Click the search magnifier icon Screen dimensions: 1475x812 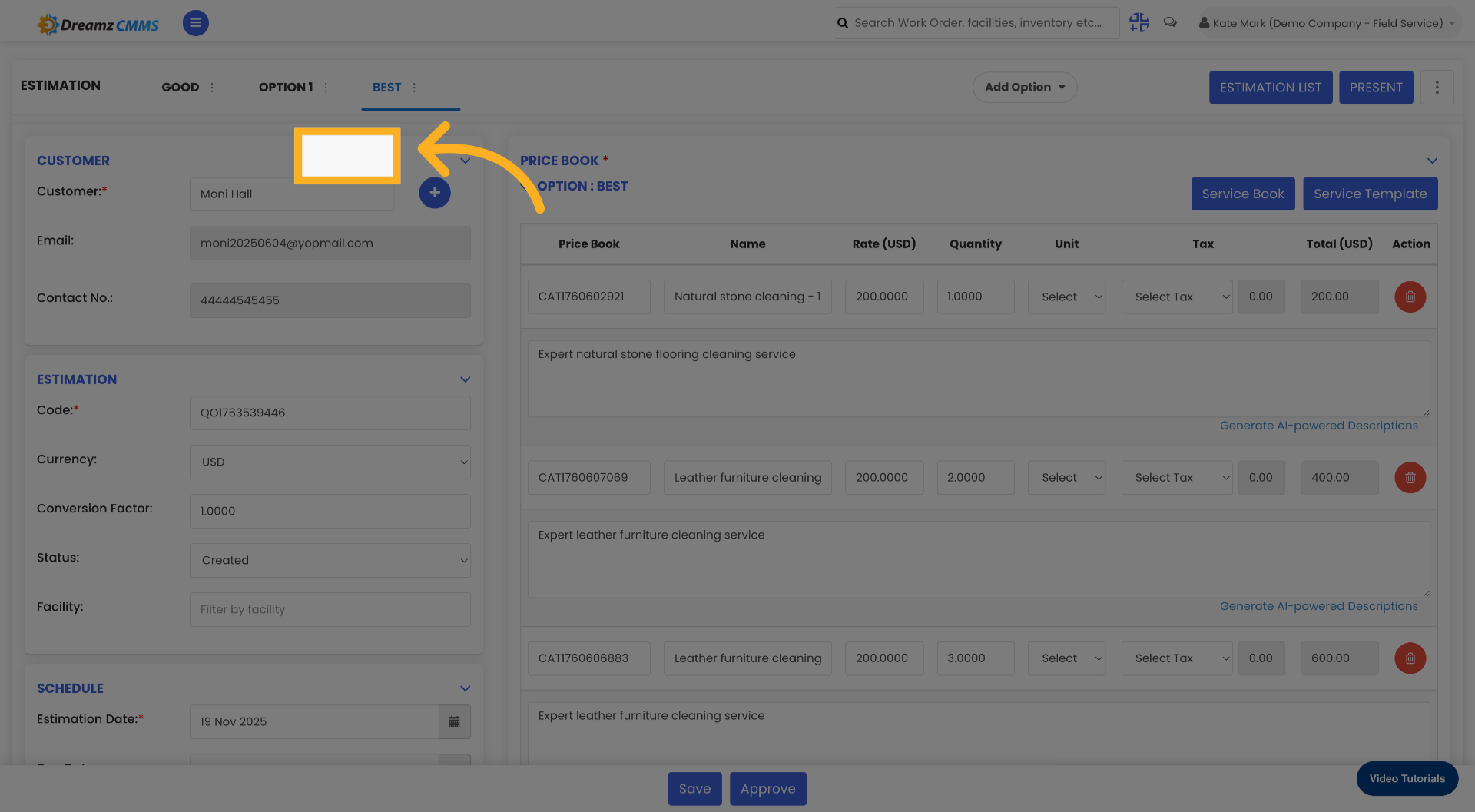pyautogui.click(x=842, y=22)
